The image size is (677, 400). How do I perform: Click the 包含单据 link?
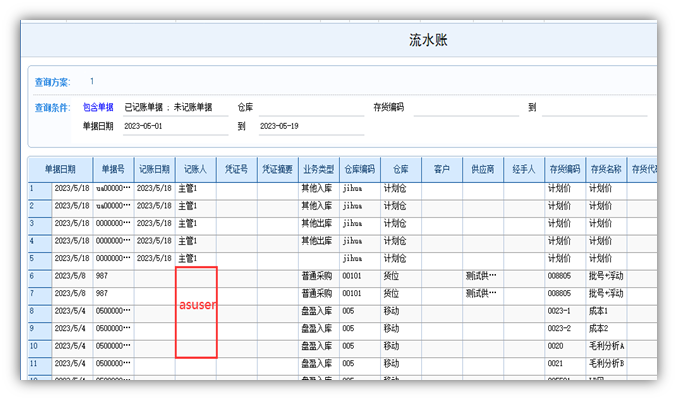pyautogui.click(x=98, y=107)
